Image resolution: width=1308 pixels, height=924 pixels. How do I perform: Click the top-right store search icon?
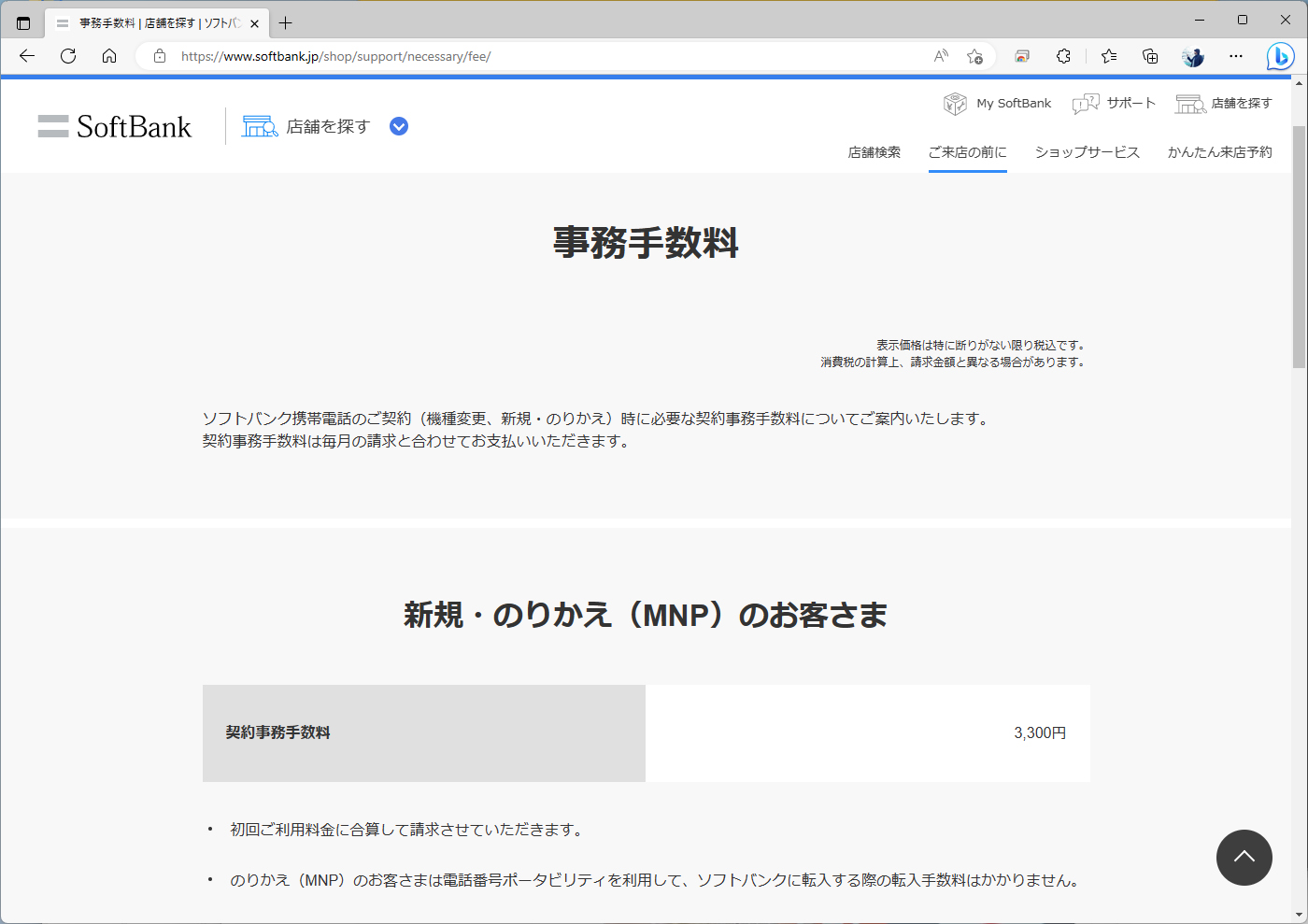[1190, 104]
